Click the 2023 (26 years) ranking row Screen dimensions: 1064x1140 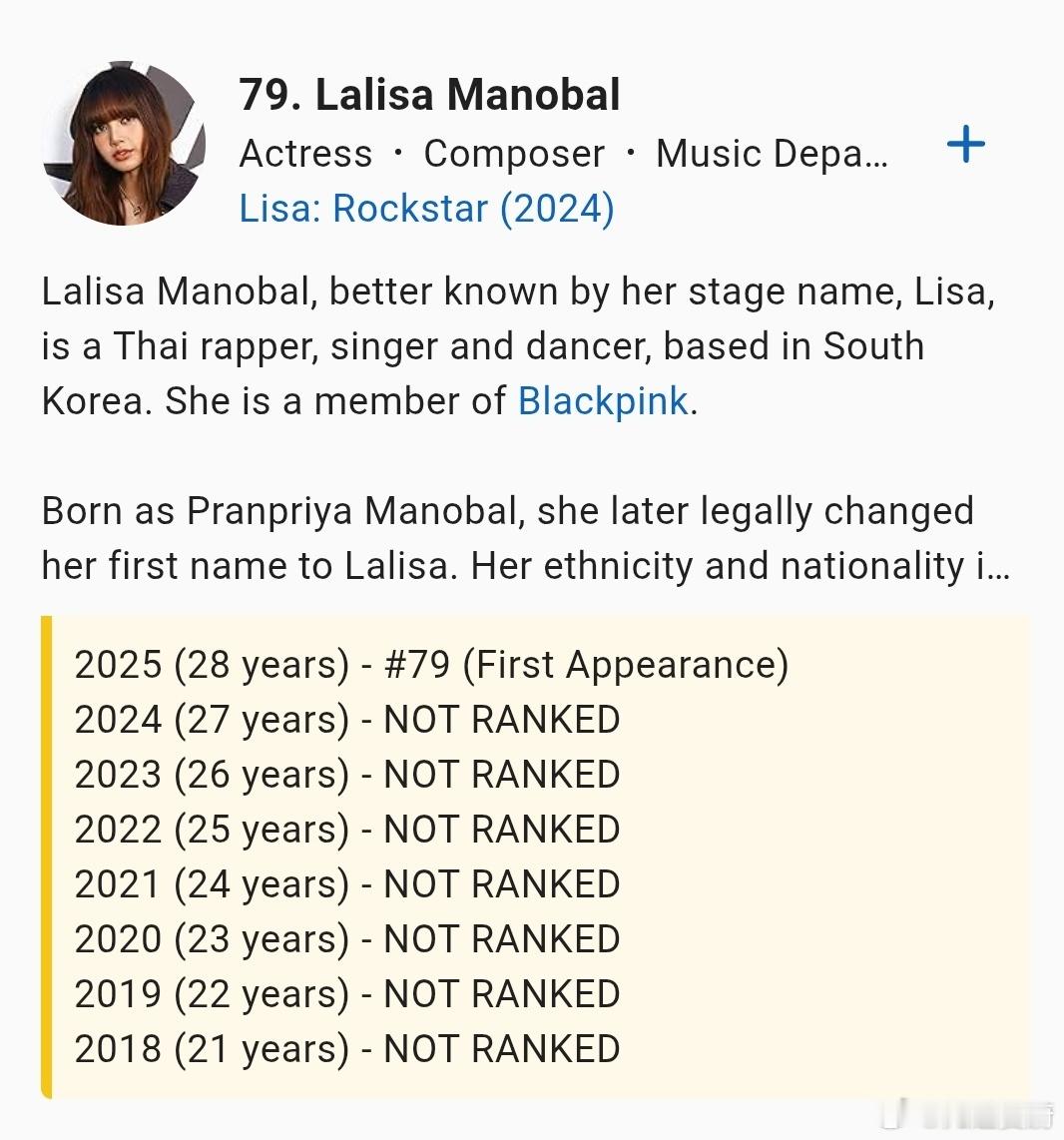347,775
